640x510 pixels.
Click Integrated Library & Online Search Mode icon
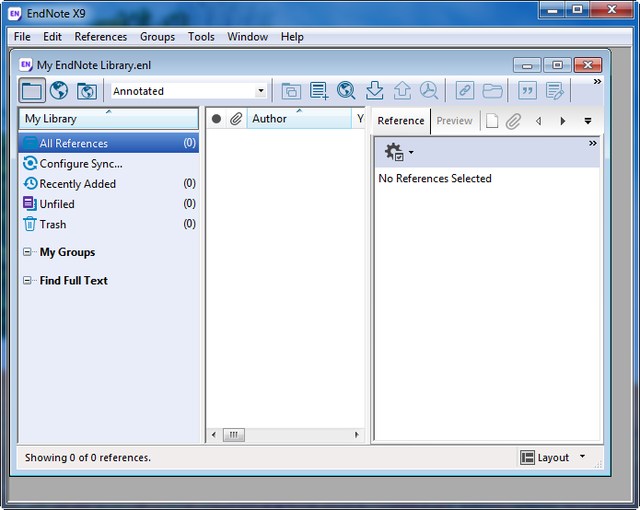tap(87, 91)
